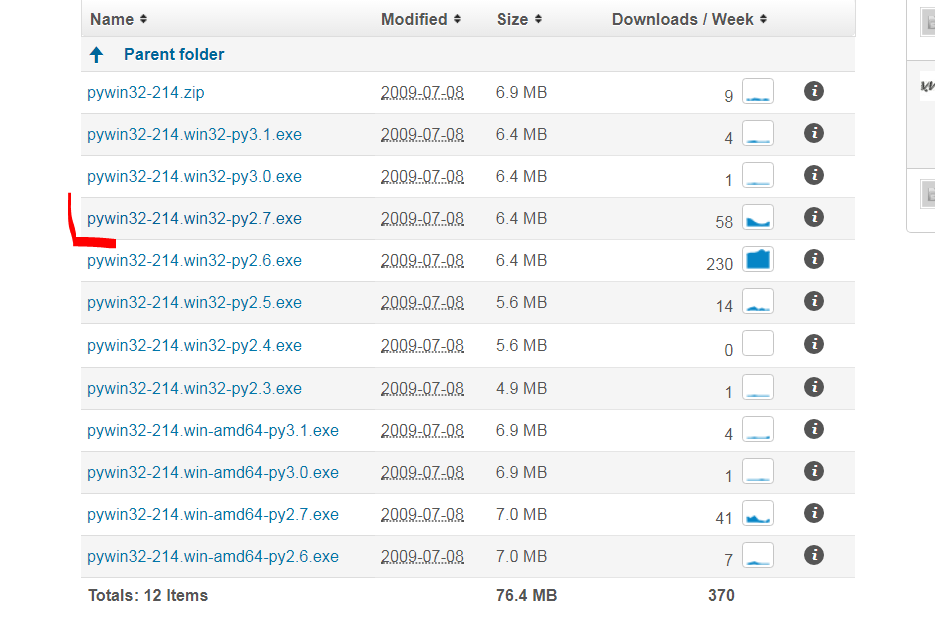This screenshot has width=935, height=620.
Task: View download graph for win-amd64-py2.7.exe
Action: [x=758, y=514]
